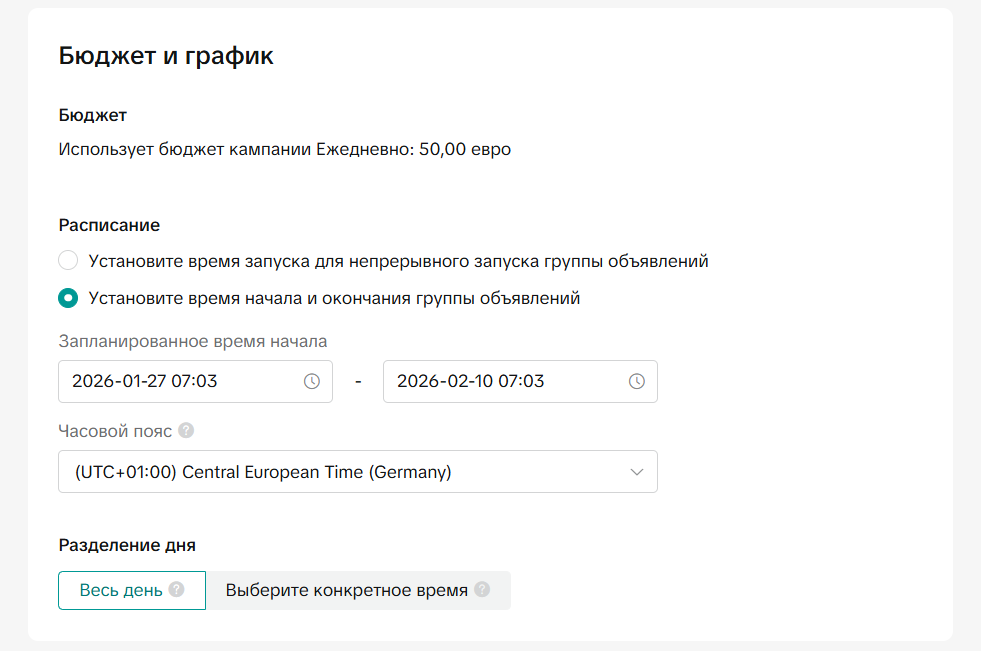The height and width of the screenshot is (651, 981).
Task: Switch to Выберите конкретное время option
Action: point(346,590)
